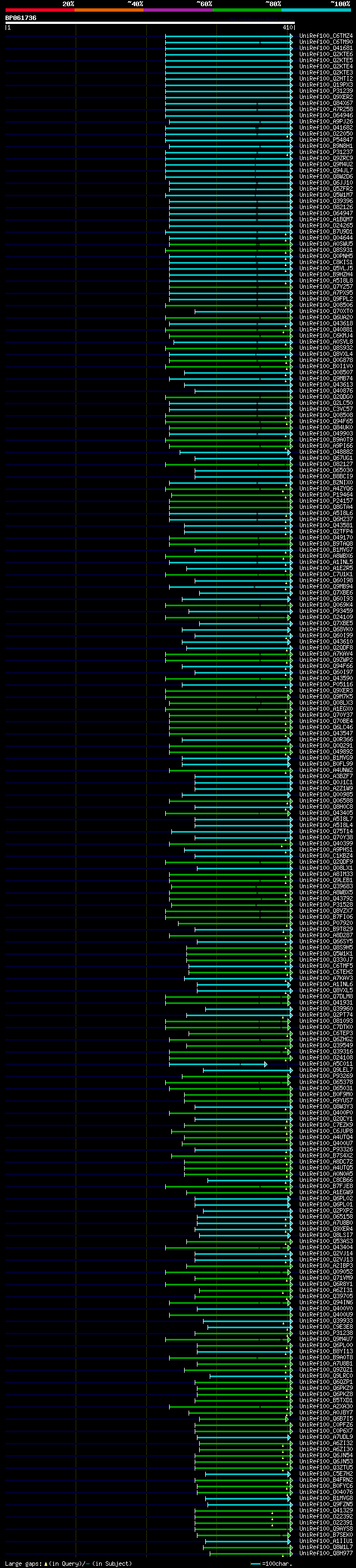Select UniRef100_C0PFZ6 label
The image size is (356, 1568).
[326, 1425]
